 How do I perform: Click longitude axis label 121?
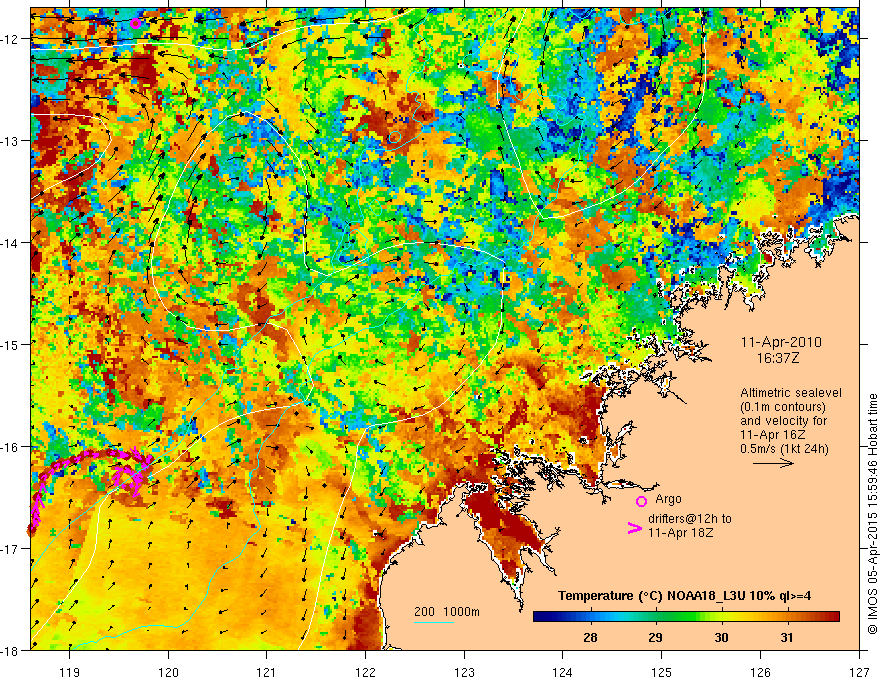(267, 672)
